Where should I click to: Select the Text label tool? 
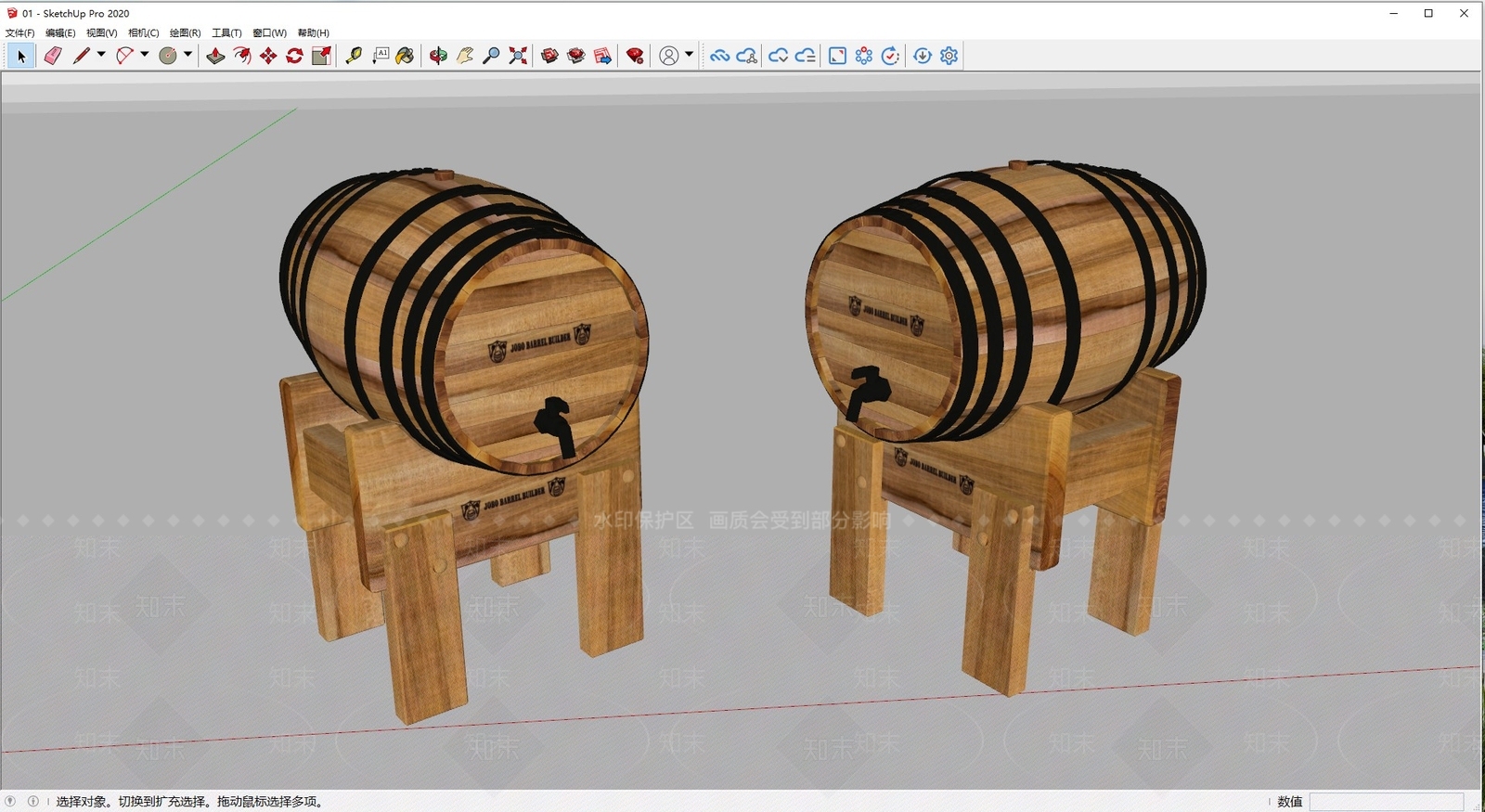pyautogui.click(x=381, y=56)
